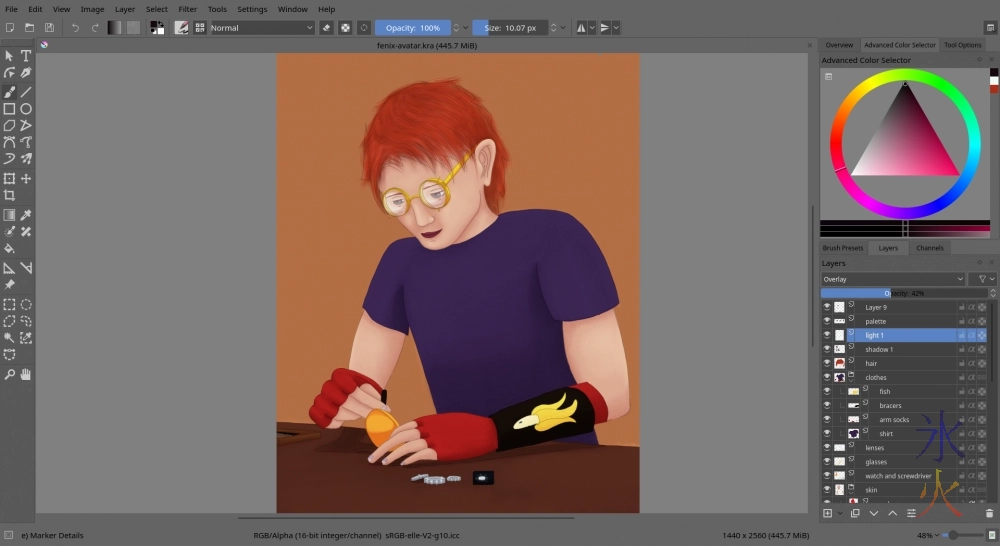The width and height of the screenshot is (1000, 546).
Task: Hide the hair layer
Action: tap(827, 364)
